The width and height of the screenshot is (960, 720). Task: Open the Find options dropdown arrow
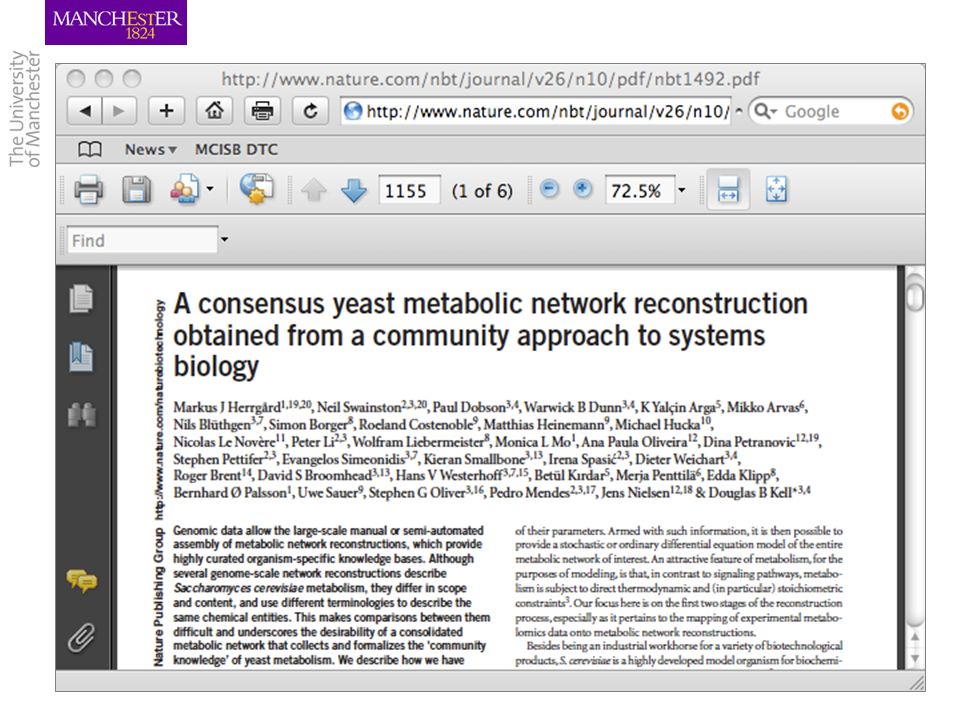tap(224, 239)
